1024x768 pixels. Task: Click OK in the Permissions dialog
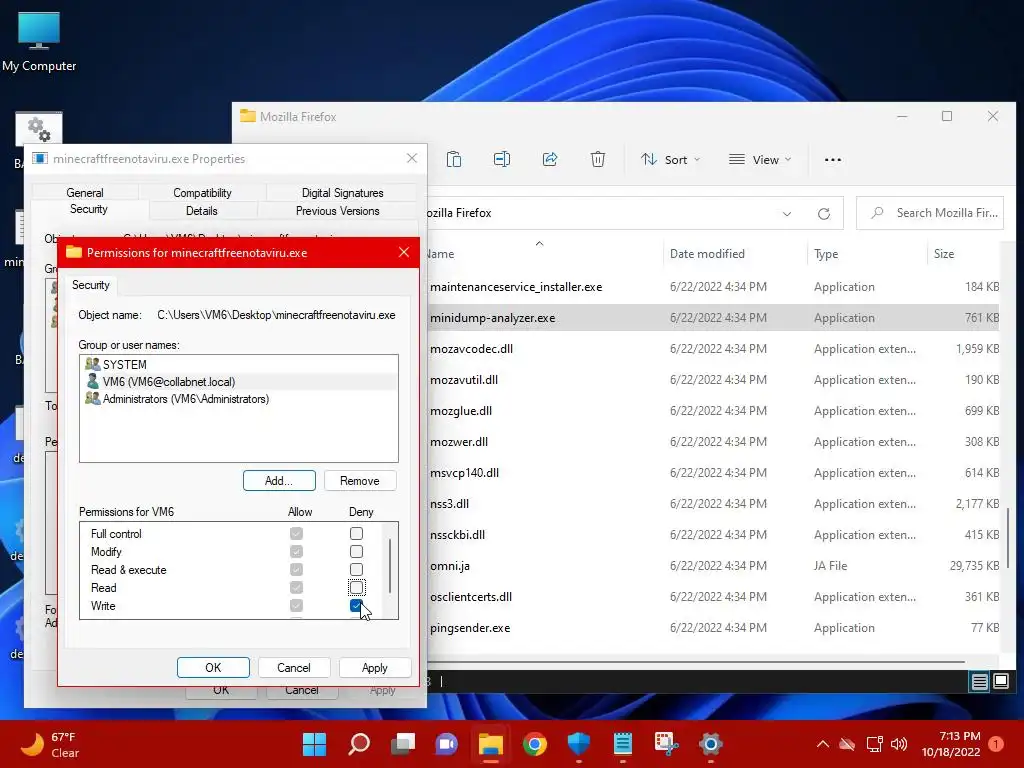tap(214, 667)
